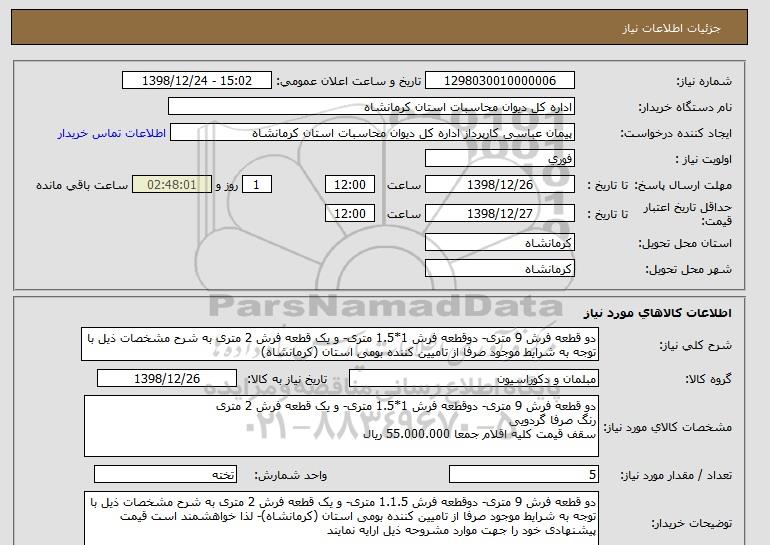The image size is (770, 545).
Task: Click the استان محل تحویل field
Action: click(x=499, y=243)
